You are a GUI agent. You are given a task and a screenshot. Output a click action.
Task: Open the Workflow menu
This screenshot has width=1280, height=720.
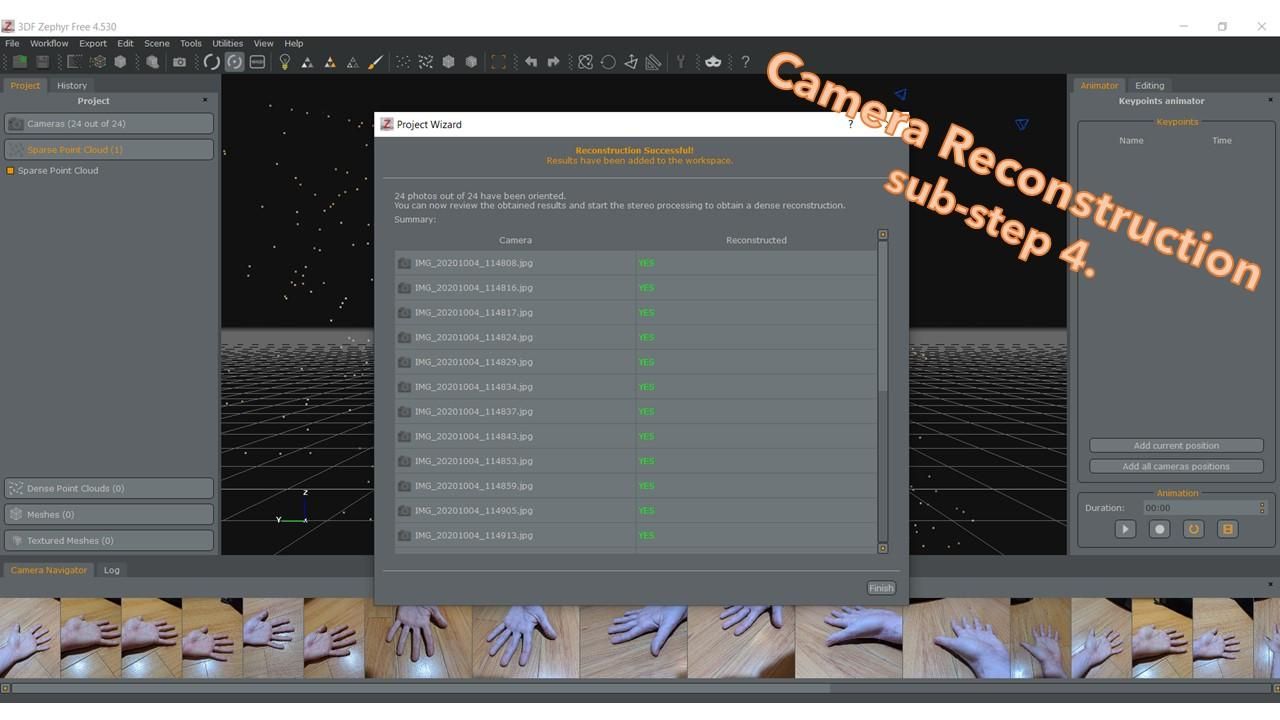pyautogui.click(x=48, y=43)
